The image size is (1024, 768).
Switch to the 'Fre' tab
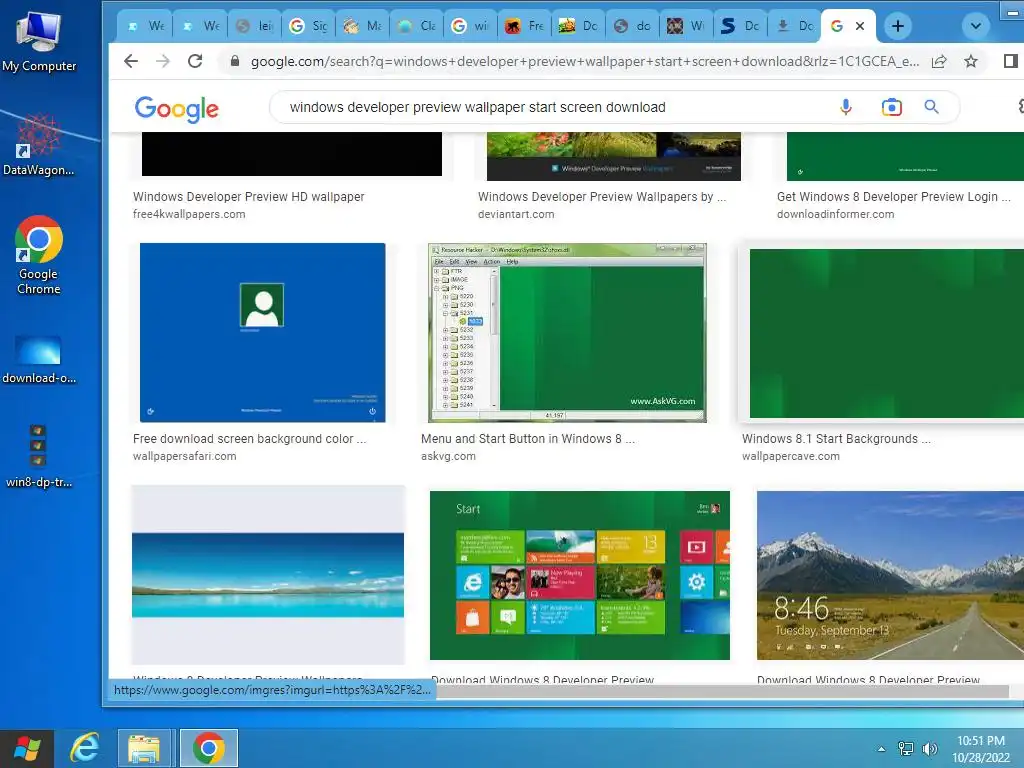pyautogui.click(x=526, y=26)
